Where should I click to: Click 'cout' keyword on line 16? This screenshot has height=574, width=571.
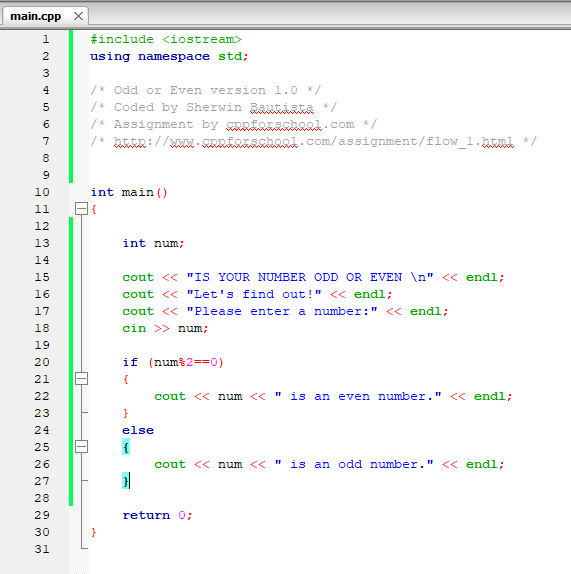click(x=138, y=294)
